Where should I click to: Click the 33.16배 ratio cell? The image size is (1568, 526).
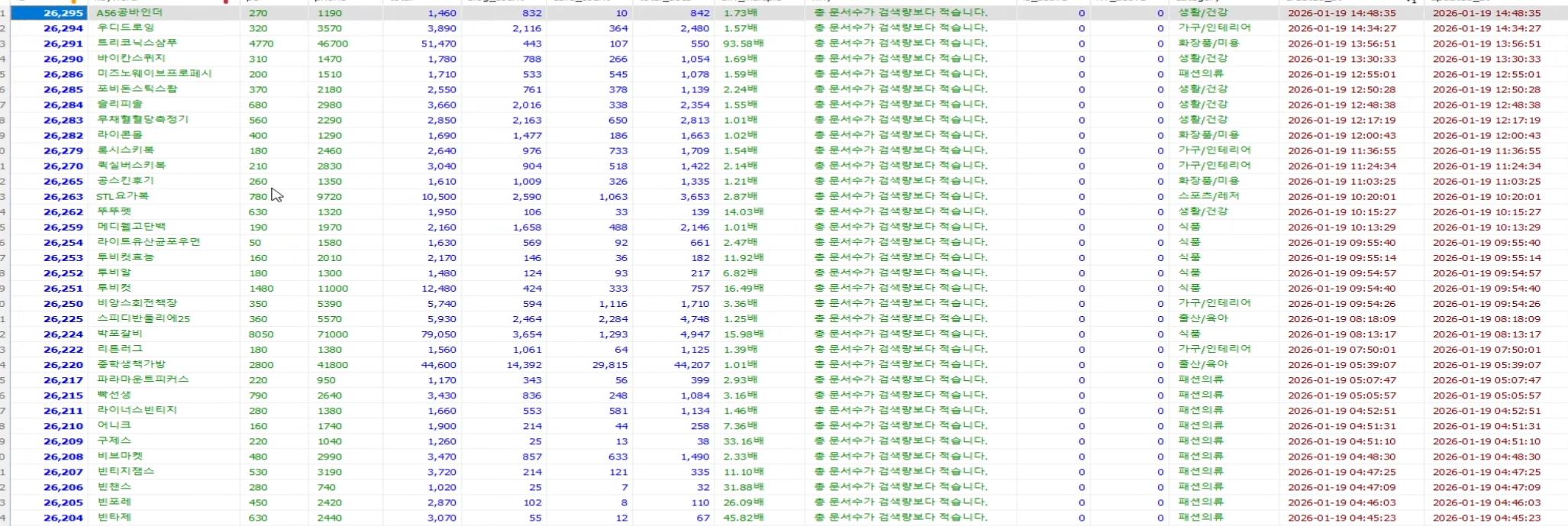[744, 441]
